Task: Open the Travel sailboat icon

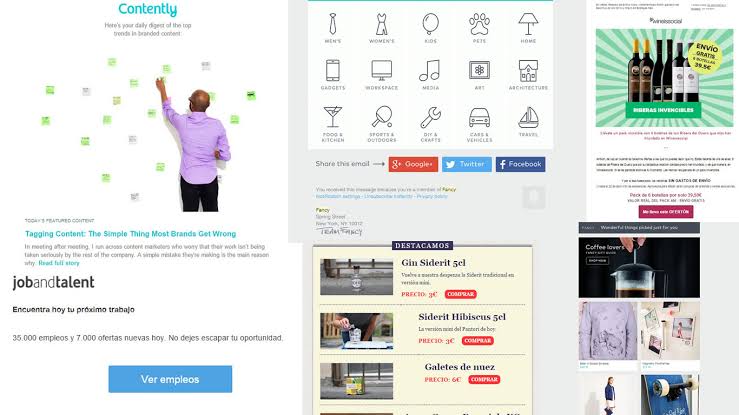Action: coord(528,117)
